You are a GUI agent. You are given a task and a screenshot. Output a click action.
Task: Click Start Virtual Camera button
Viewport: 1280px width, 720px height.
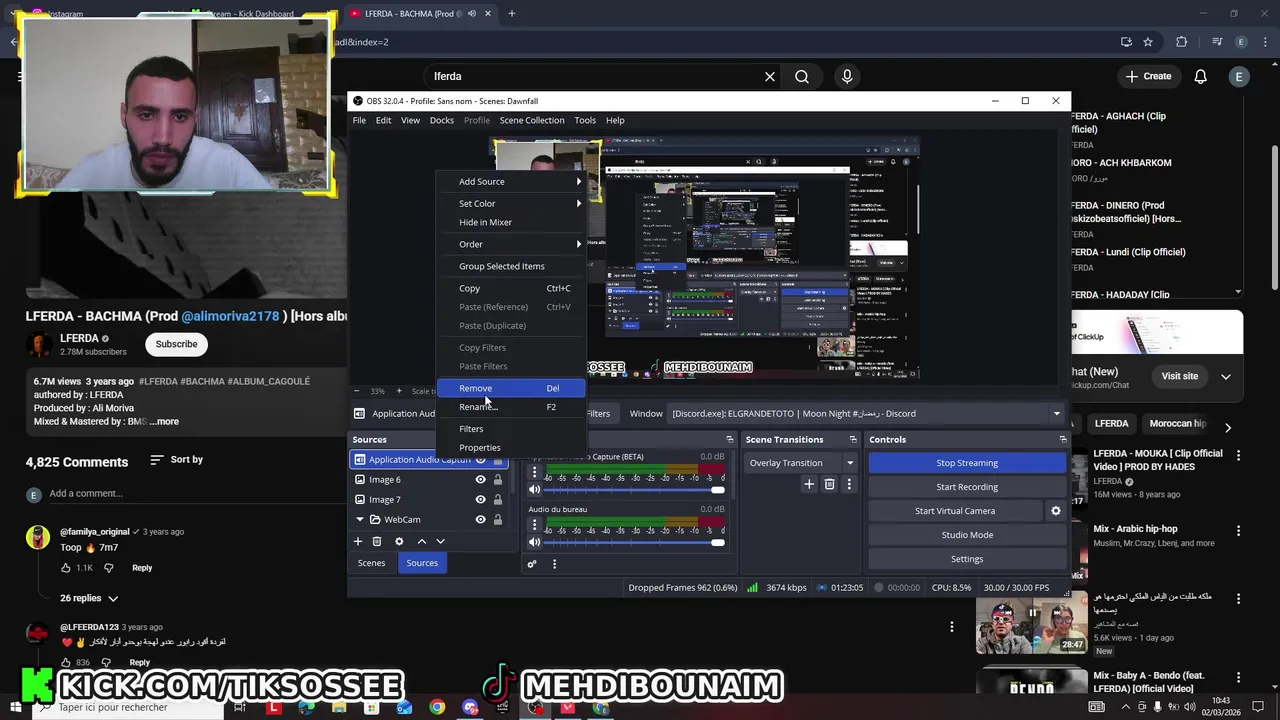[955, 511]
